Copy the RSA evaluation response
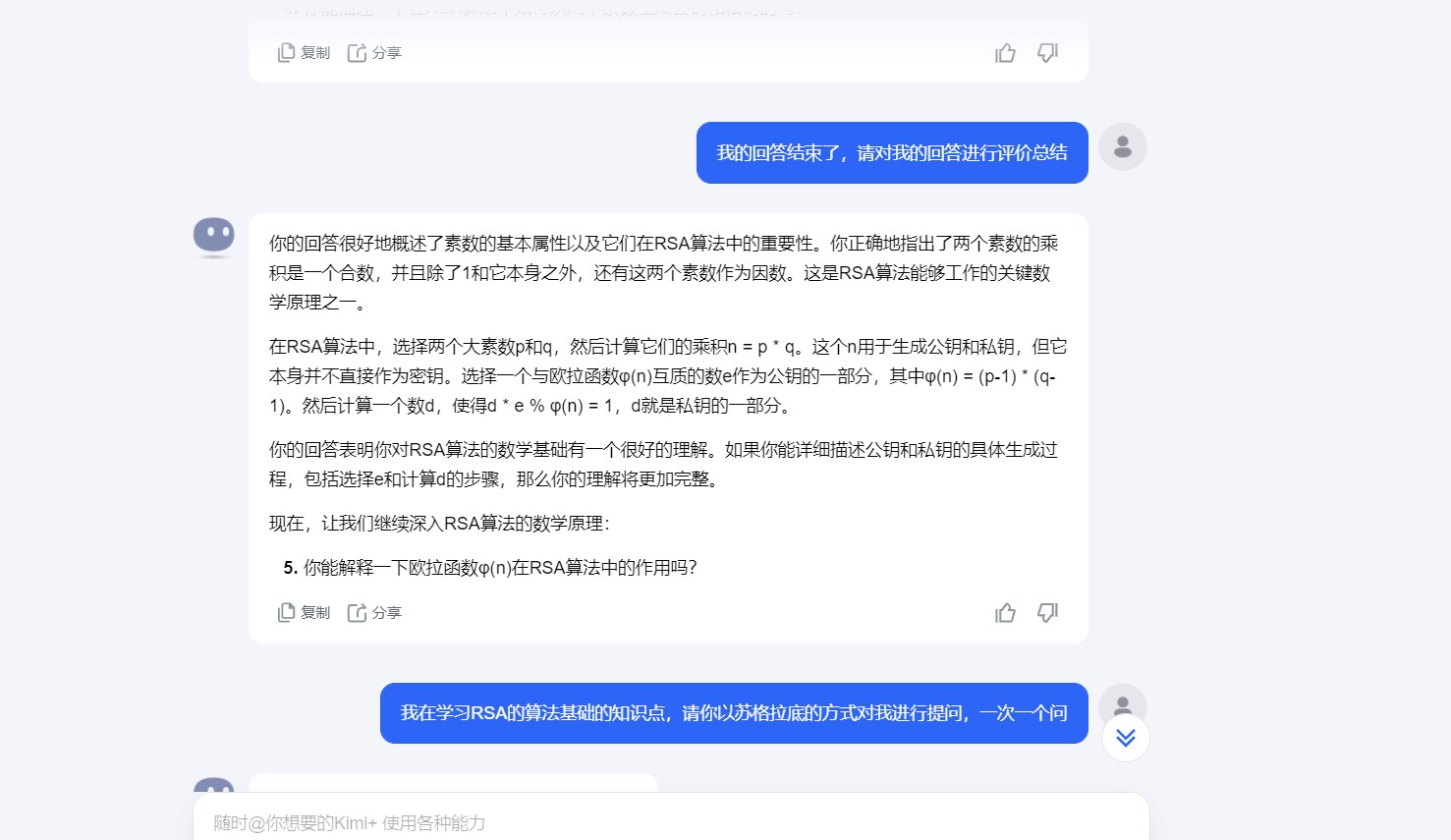Viewport: 1451px width, 840px height. tap(304, 613)
